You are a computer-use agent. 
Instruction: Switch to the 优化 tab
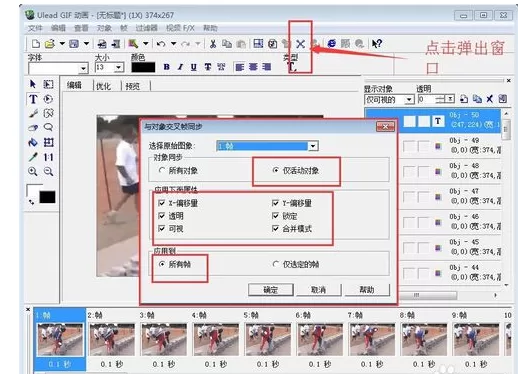pos(103,86)
